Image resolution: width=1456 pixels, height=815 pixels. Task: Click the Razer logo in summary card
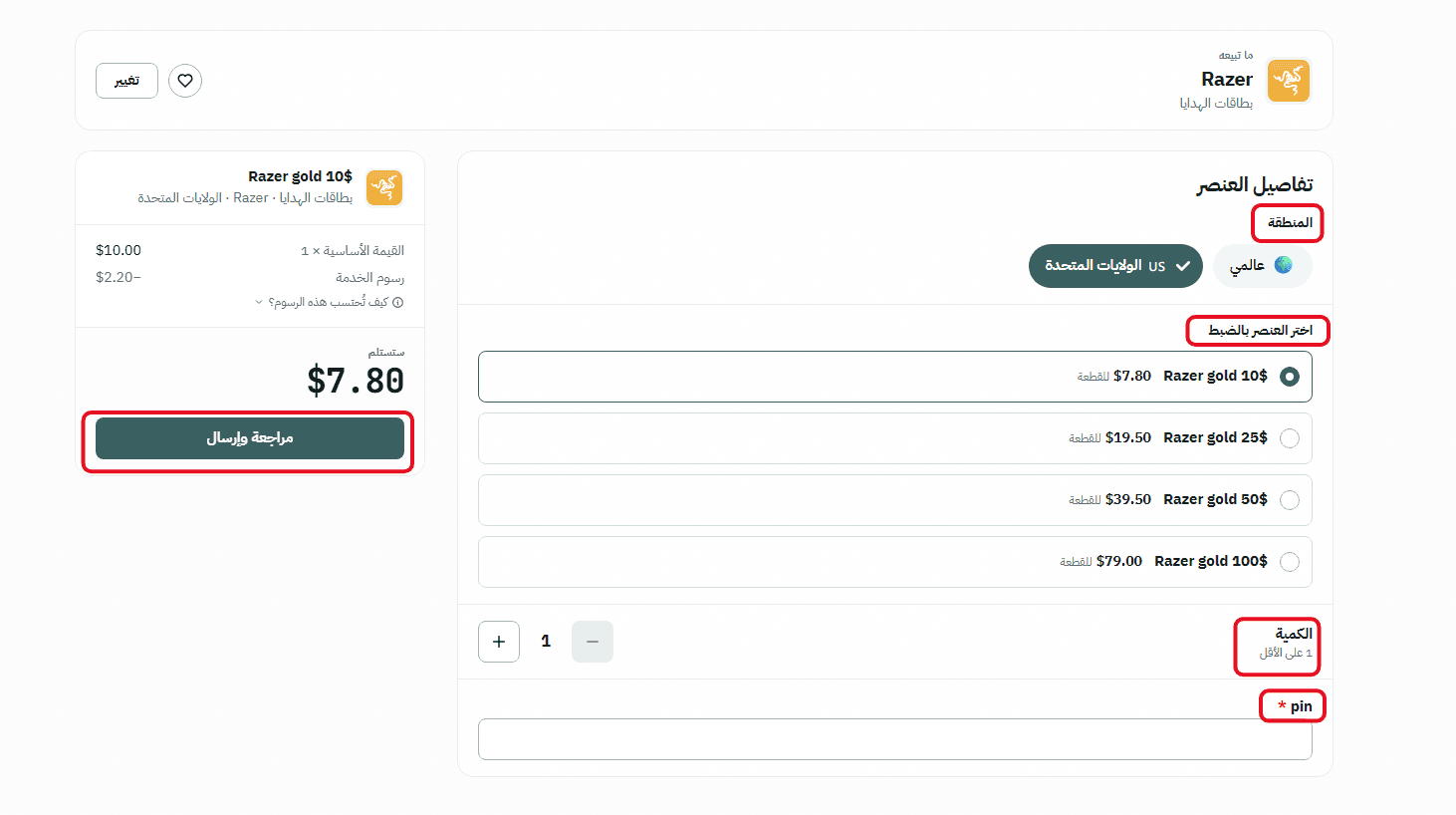(384, 187)
